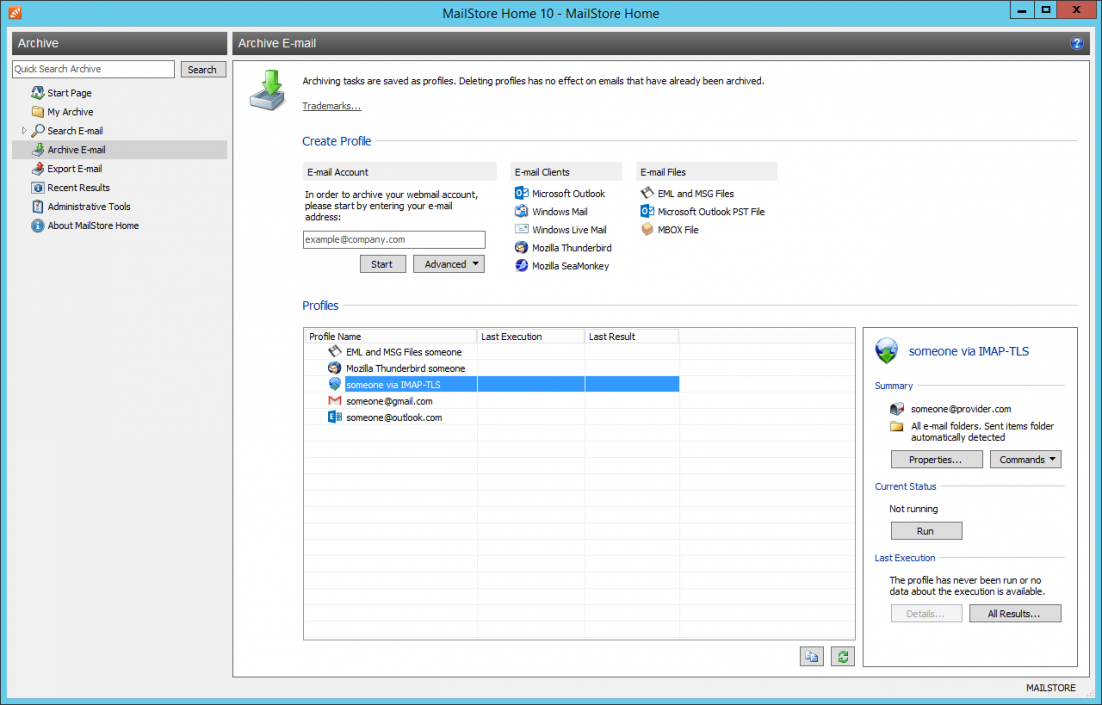Expand the Search E-mail tree node
This screenshot has height=705, width=1102.
pos(24,130)
